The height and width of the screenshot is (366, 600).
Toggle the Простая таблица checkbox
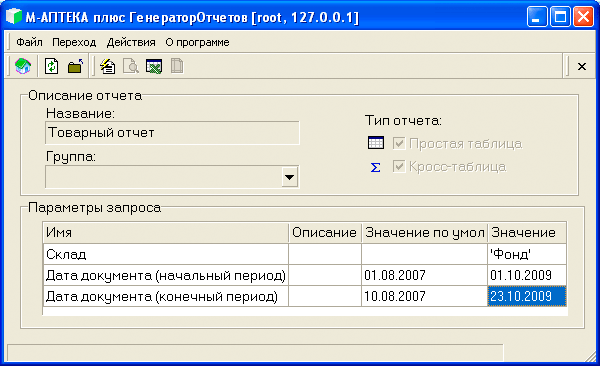399,144
